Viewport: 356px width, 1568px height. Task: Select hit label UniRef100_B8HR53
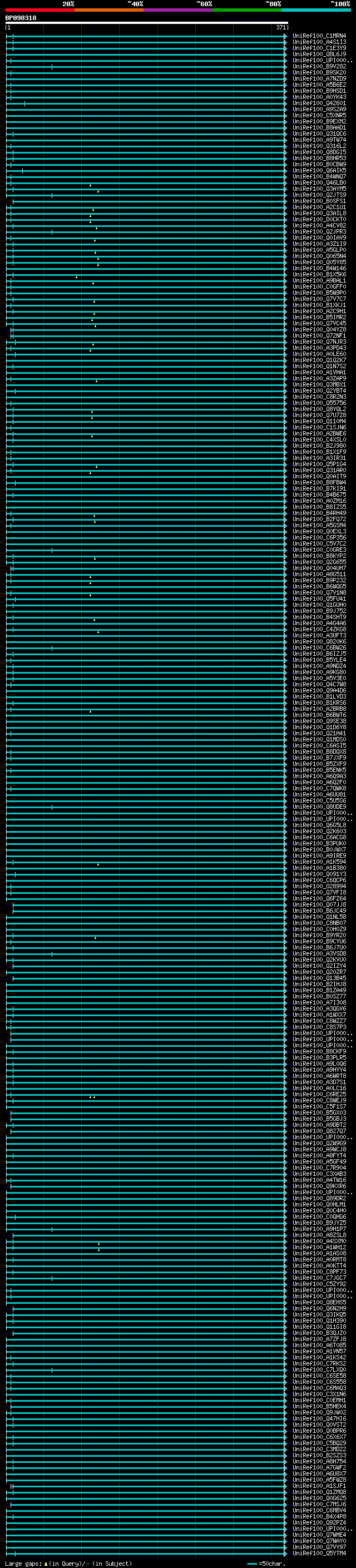tap(319, 159)
